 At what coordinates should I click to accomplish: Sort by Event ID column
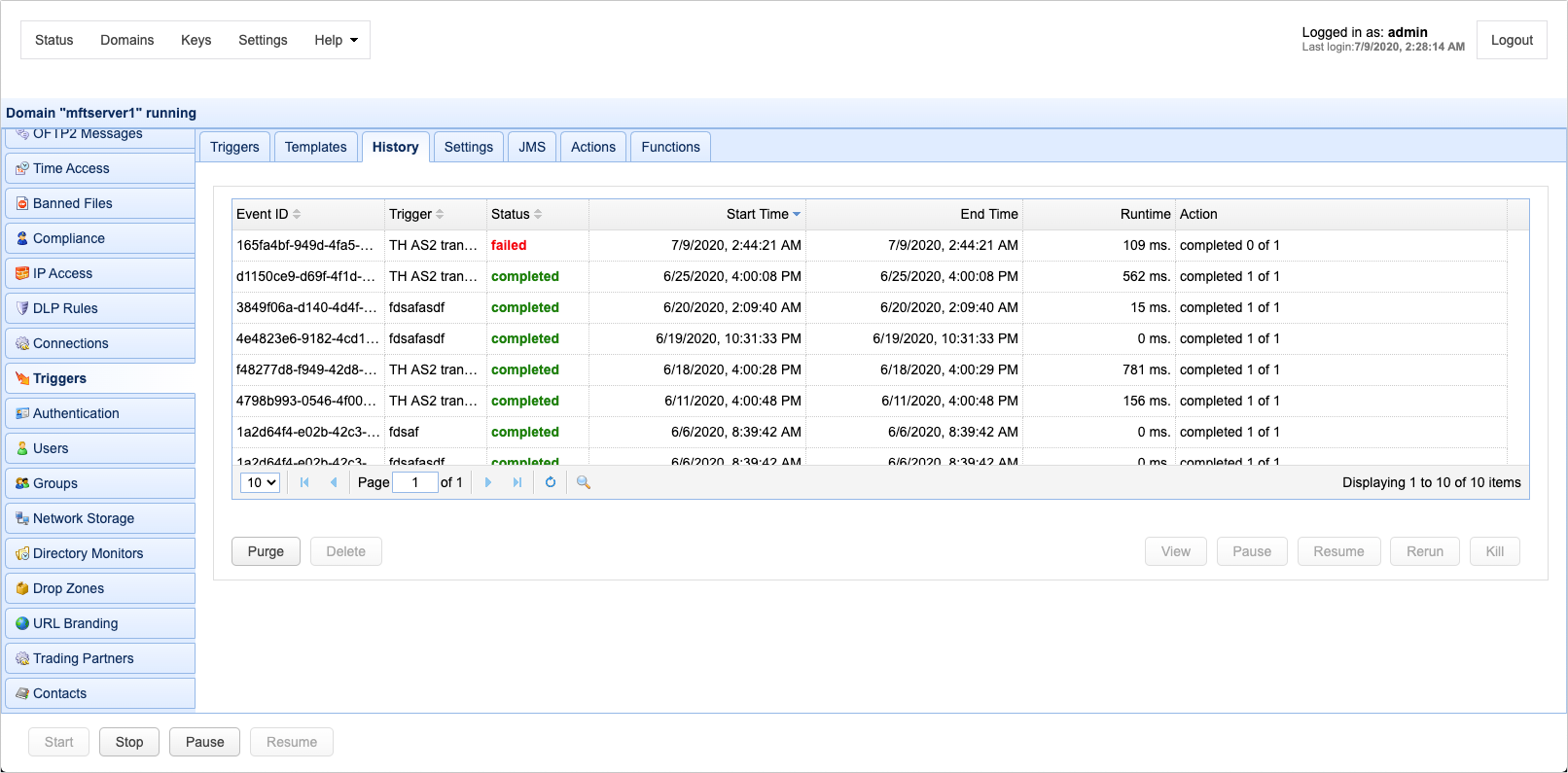268,214
